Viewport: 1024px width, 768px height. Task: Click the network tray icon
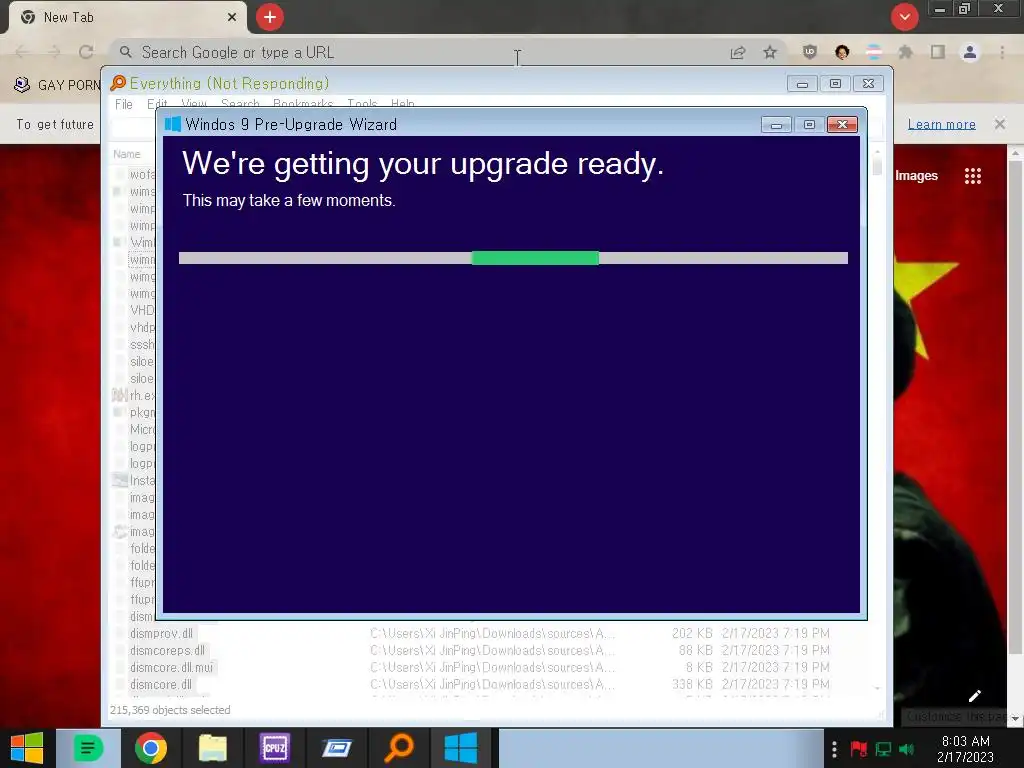pyautogui.click(x=884, y=749)
